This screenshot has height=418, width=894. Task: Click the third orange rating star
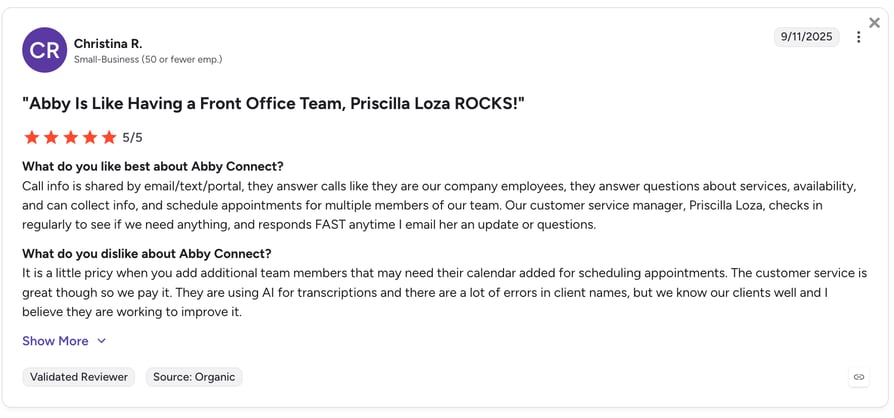[71, 137]
